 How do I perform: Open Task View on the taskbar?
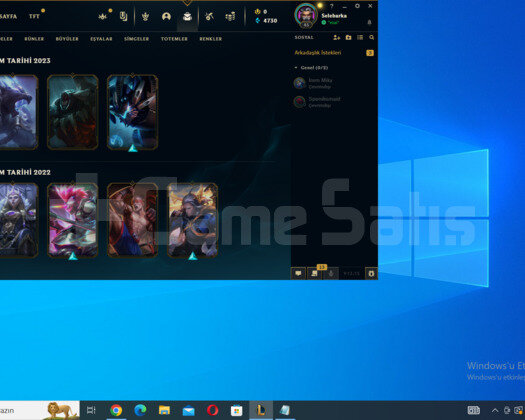tap(91, 410)
